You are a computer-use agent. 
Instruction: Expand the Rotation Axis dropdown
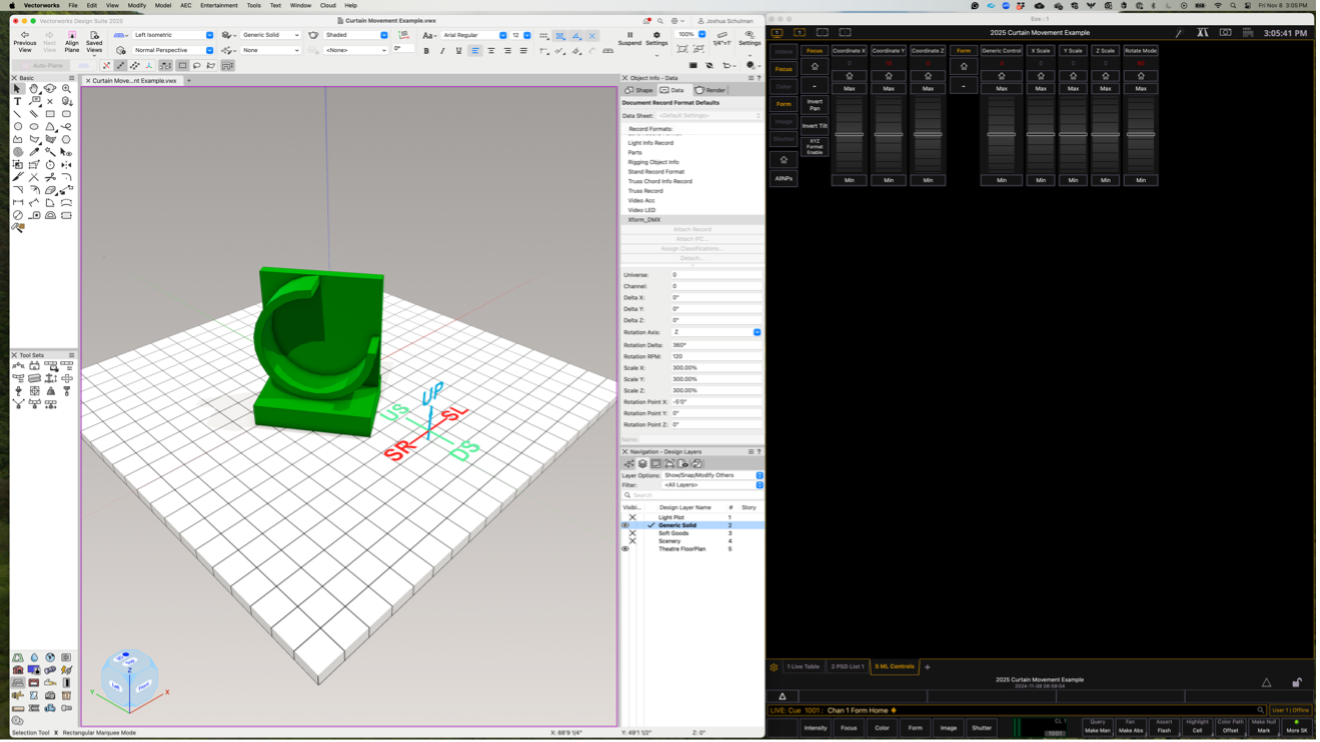pos(756,332)
